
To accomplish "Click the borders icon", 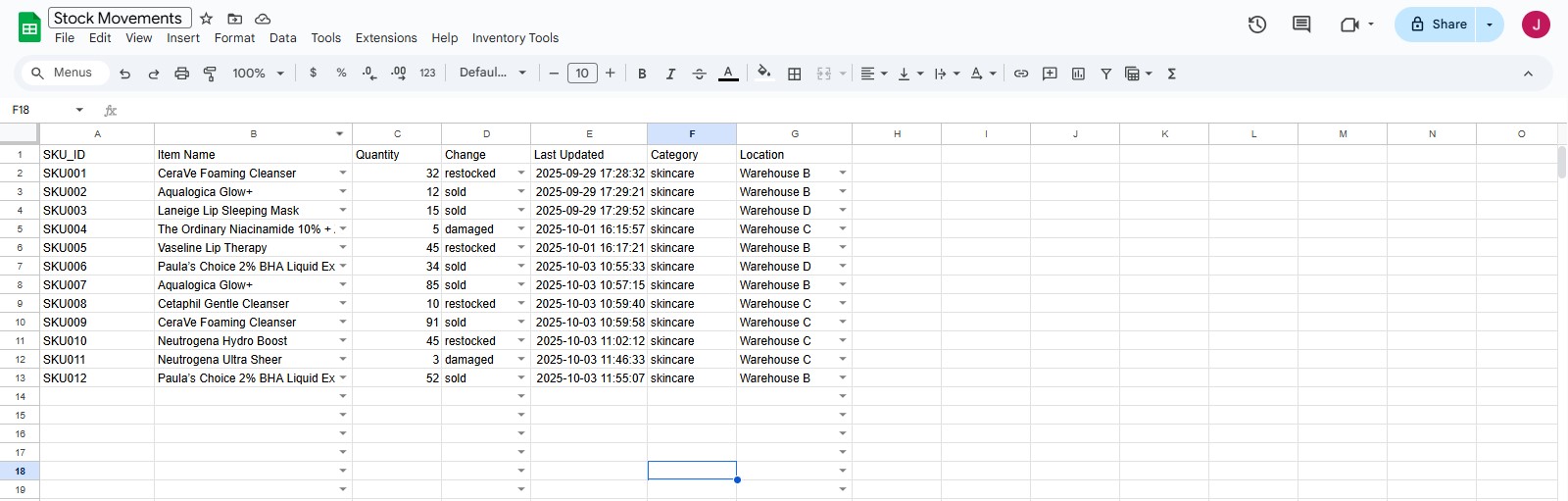I will click(795, 74).
